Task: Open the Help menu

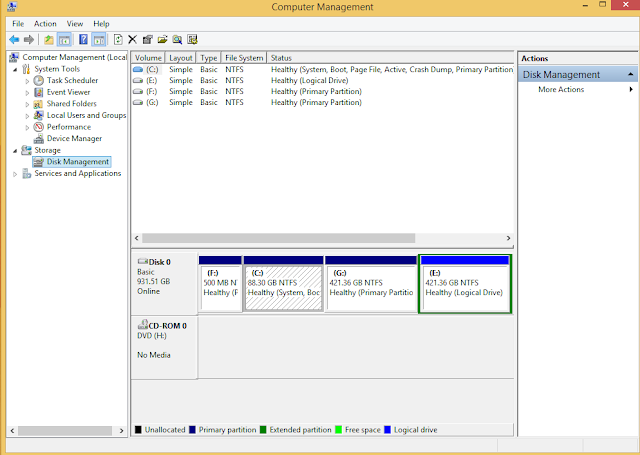Action: tap(101, 24)
